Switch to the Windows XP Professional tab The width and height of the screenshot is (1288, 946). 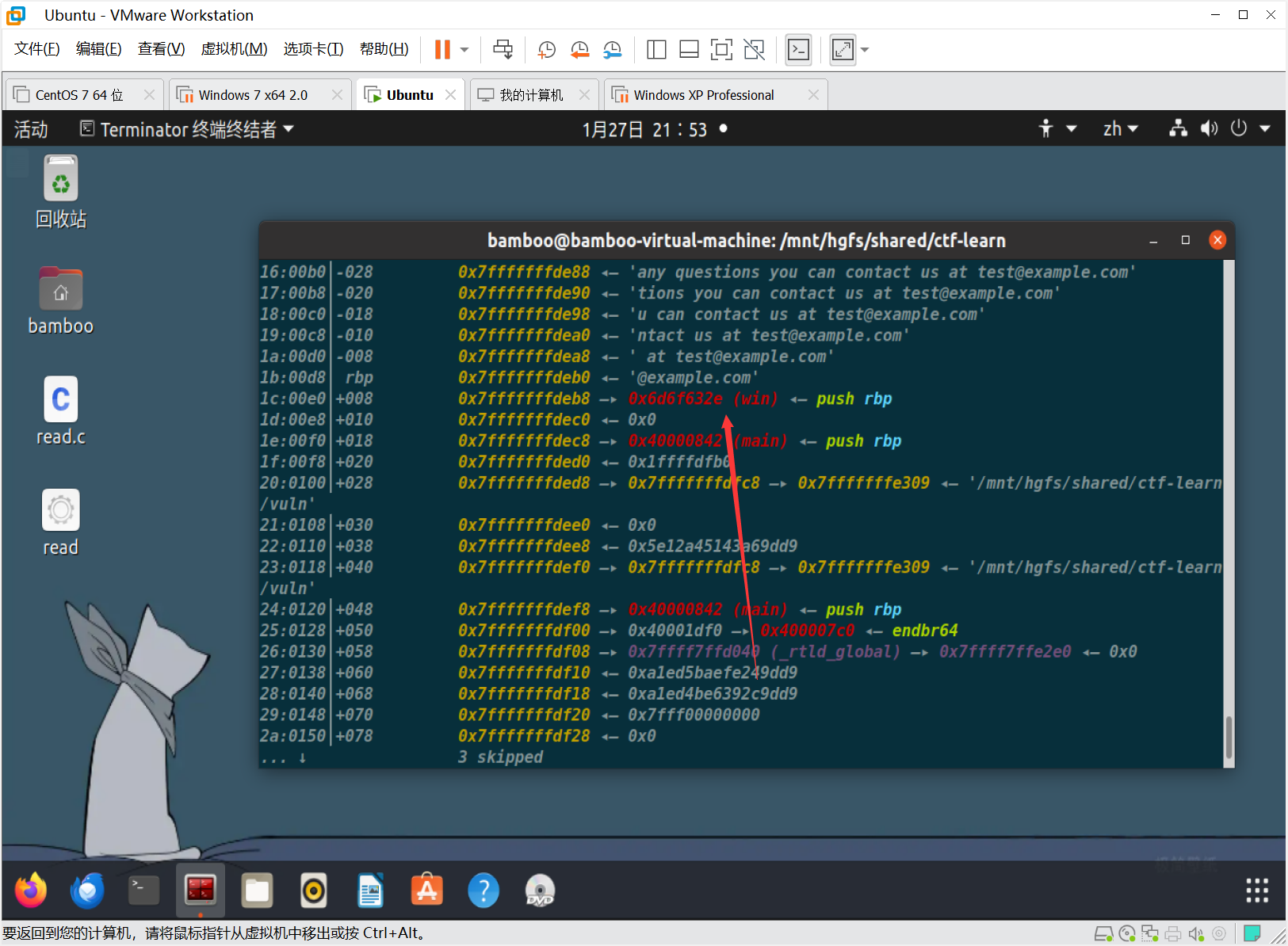(x=716, y=95)
